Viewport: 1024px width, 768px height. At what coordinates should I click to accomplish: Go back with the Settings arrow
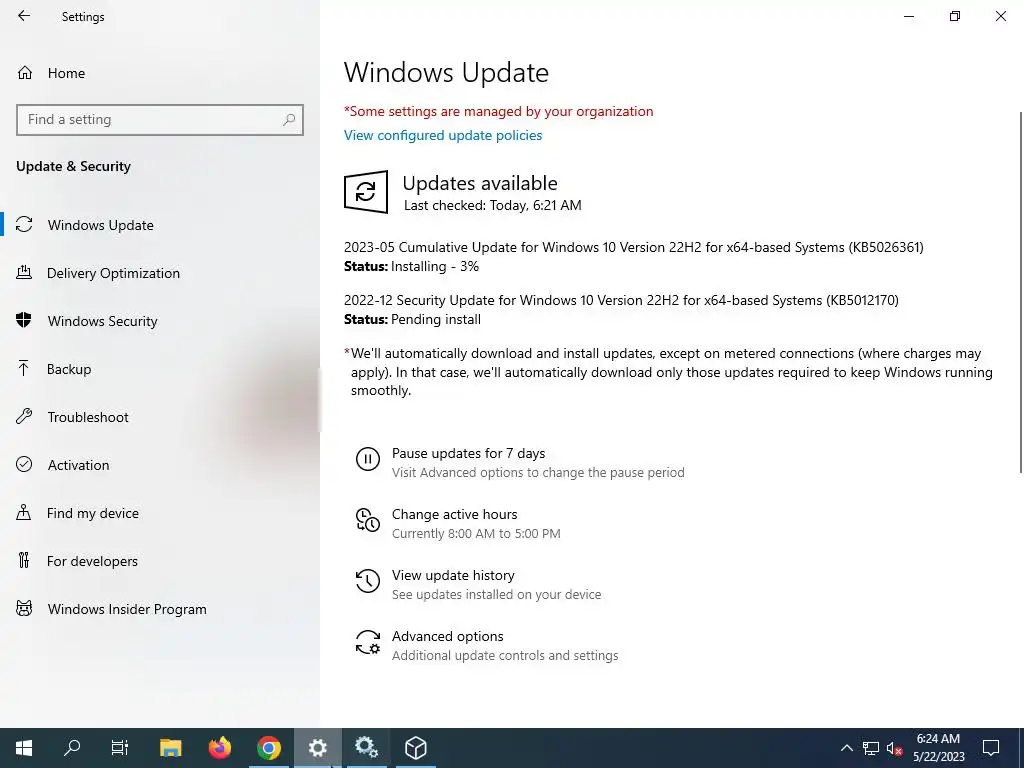click(x=24, y=16)
